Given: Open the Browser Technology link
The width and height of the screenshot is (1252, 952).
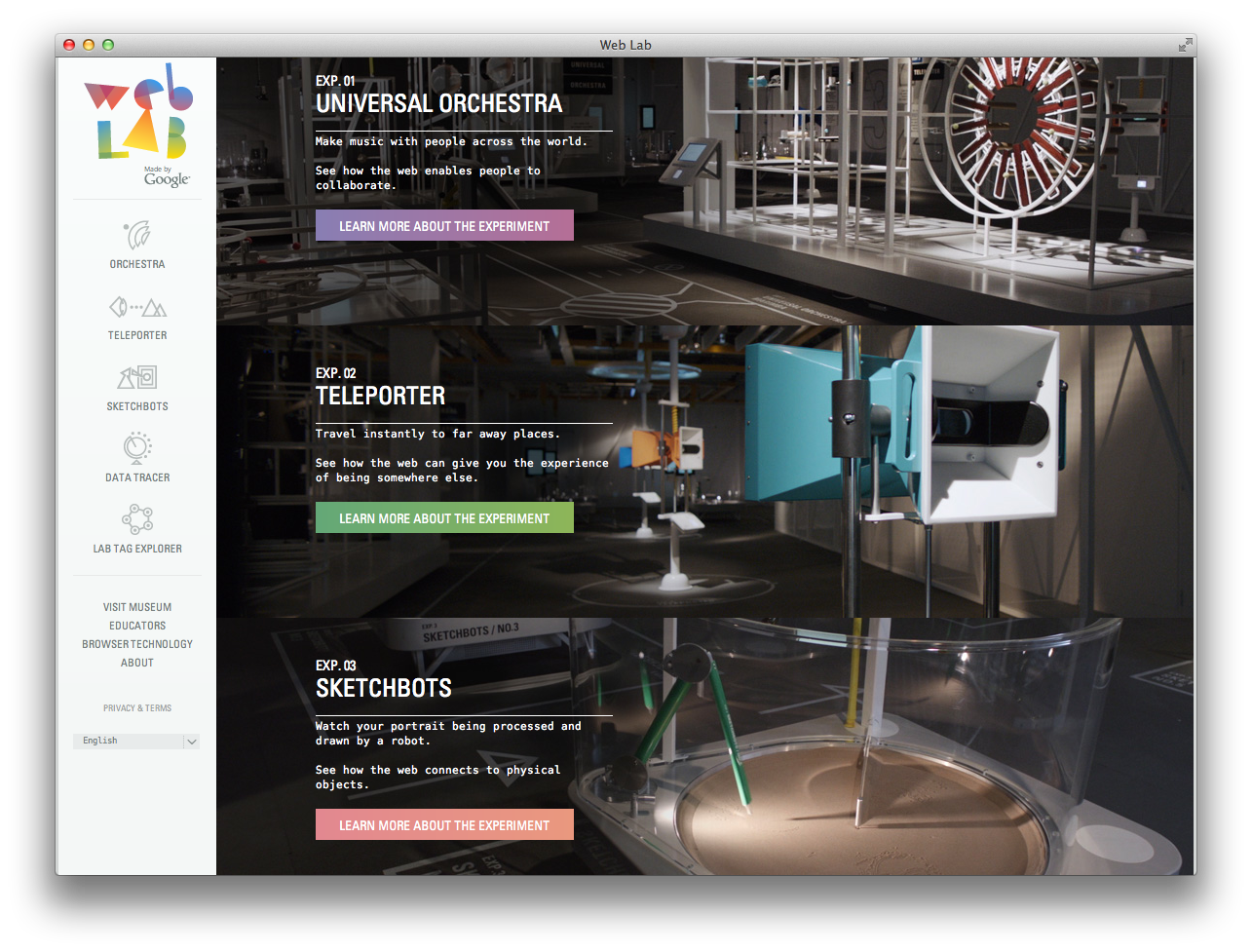Looking at the screenshot, I should point(137,644).
